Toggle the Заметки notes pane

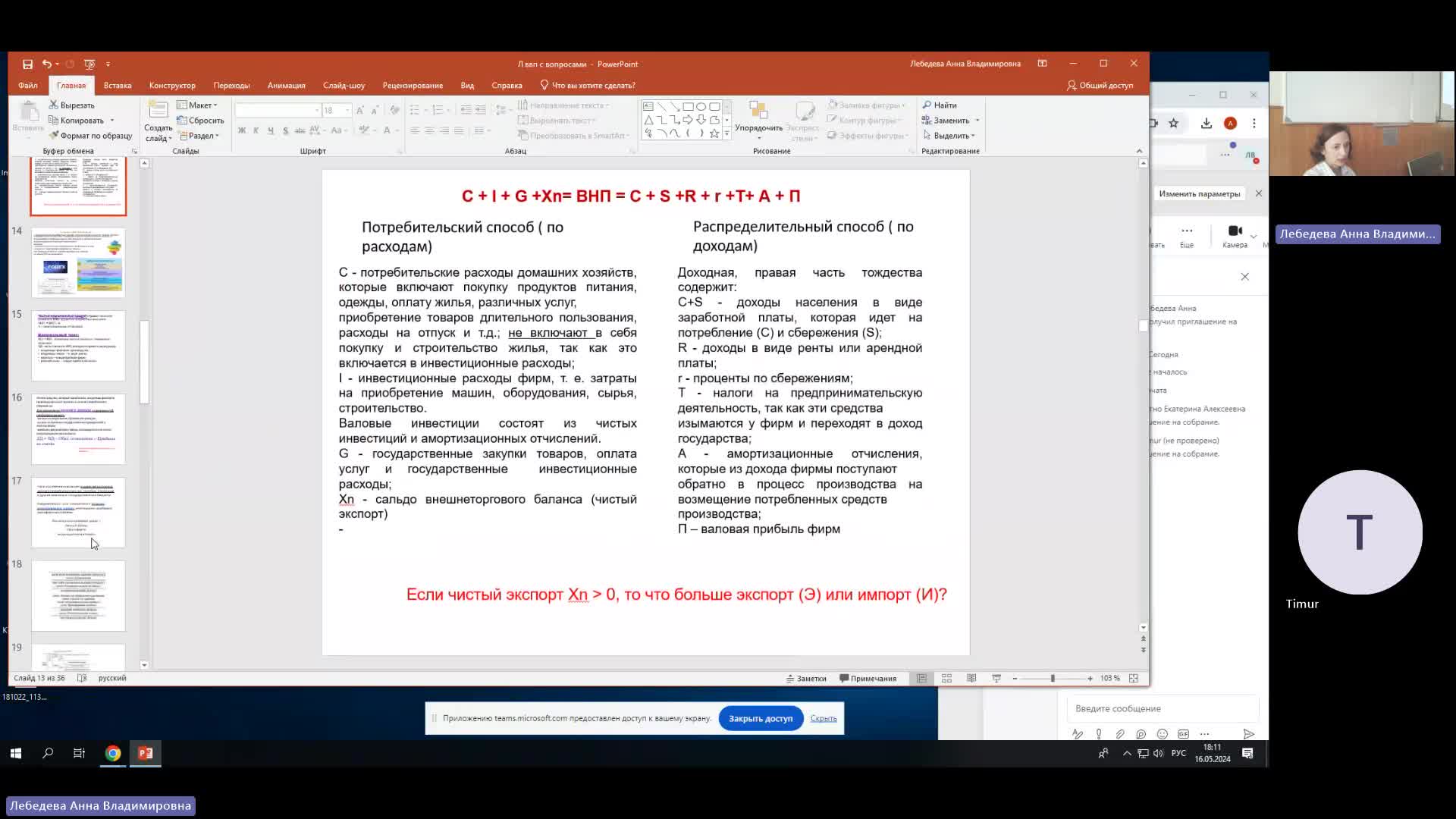coord(806,679)
